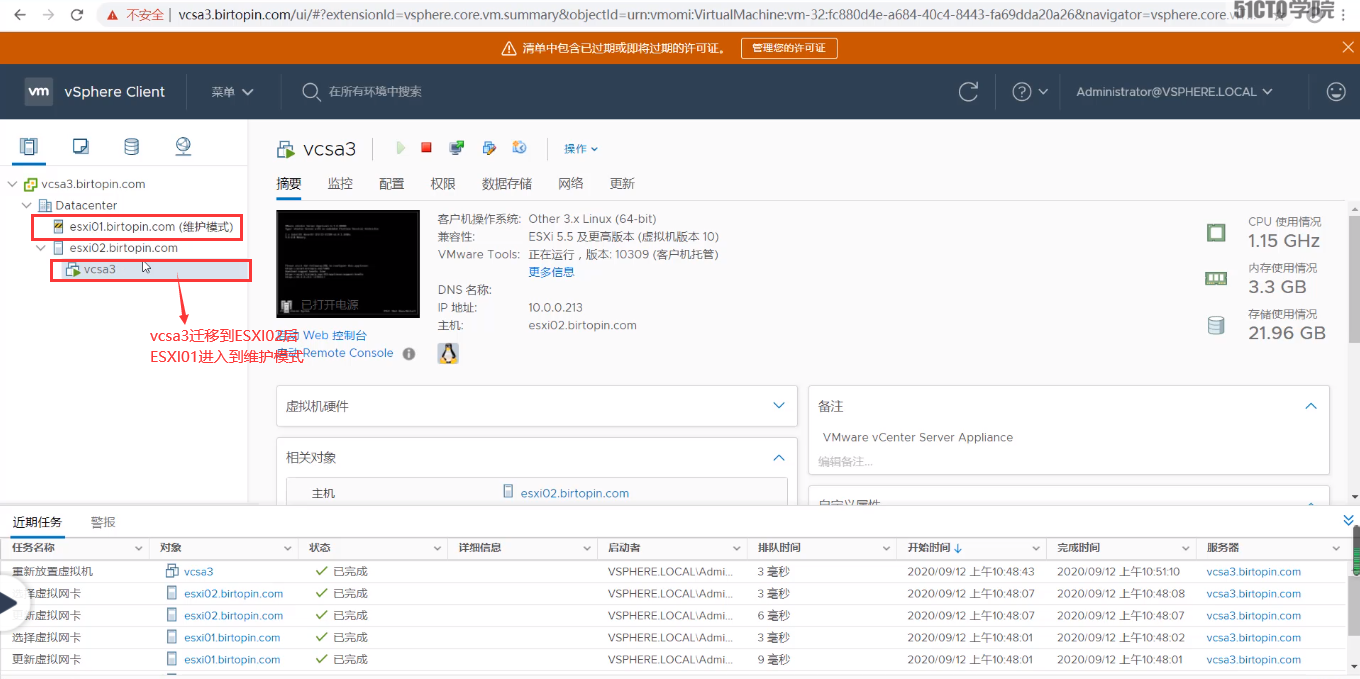Open the 警报 tab in bottom panel

(x=103, y=522)
